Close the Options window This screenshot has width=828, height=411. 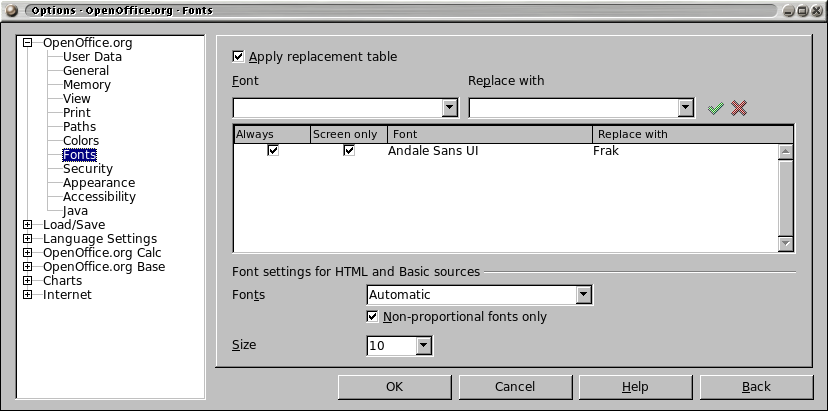coord(815,11)
